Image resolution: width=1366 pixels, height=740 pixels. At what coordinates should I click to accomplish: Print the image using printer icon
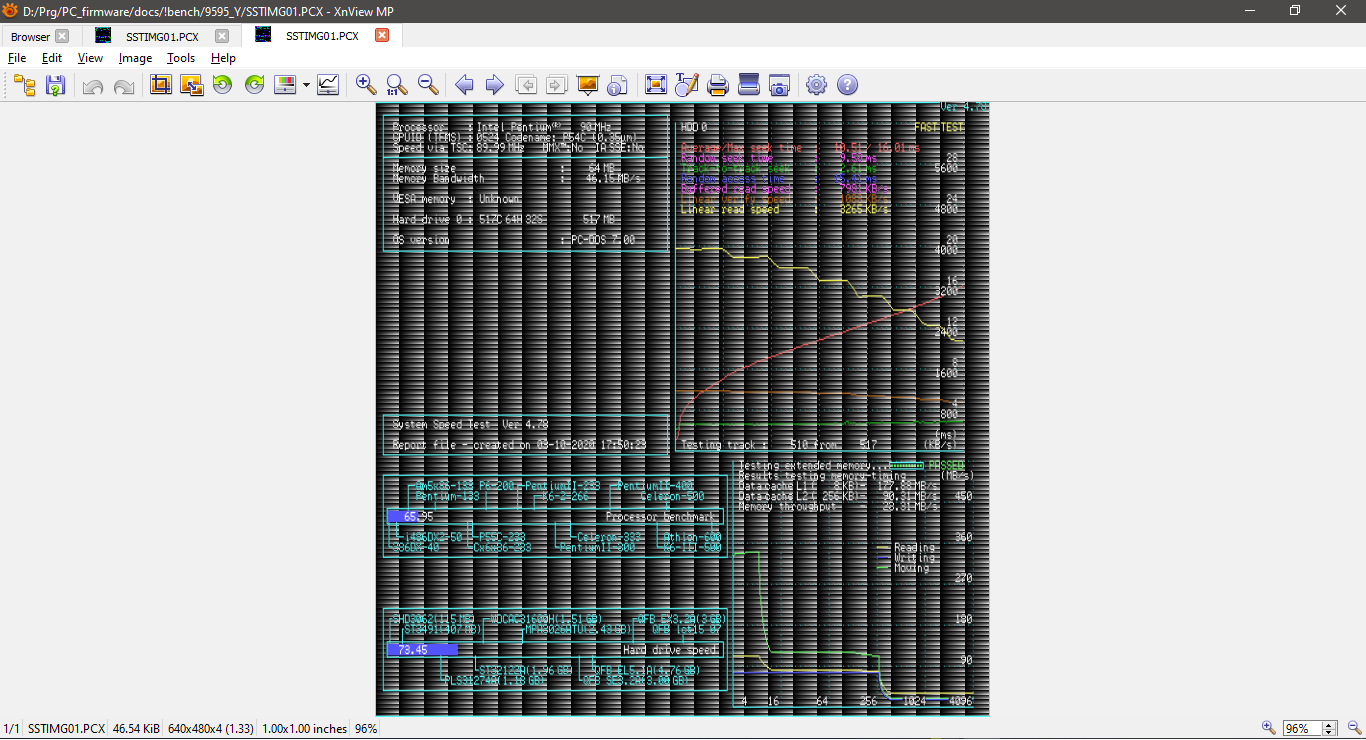tap(717, 85)
